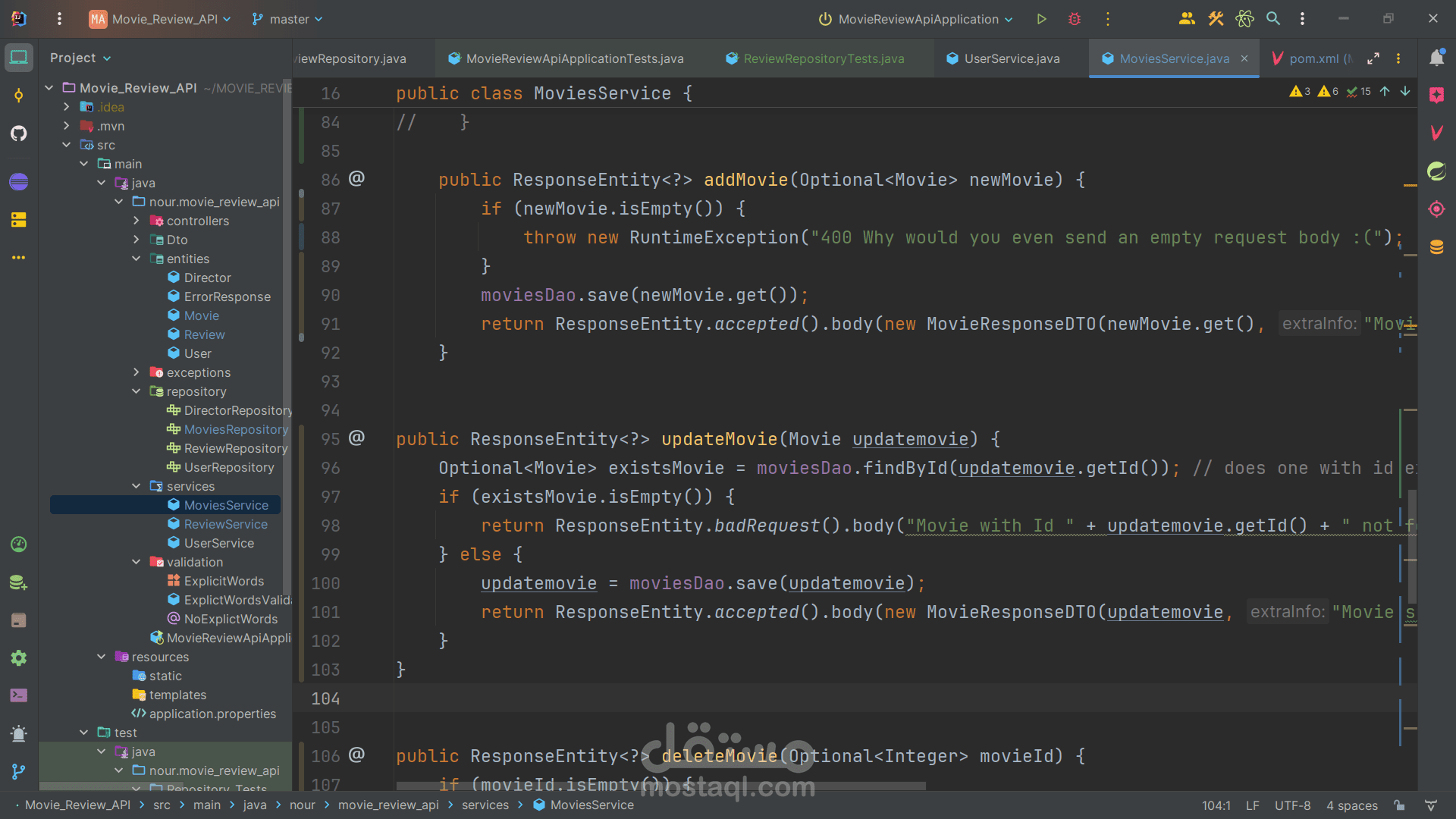Open the master branch dropdown
The height and width of the screenshot is (819, 1456).
click(x=288, y=19)
